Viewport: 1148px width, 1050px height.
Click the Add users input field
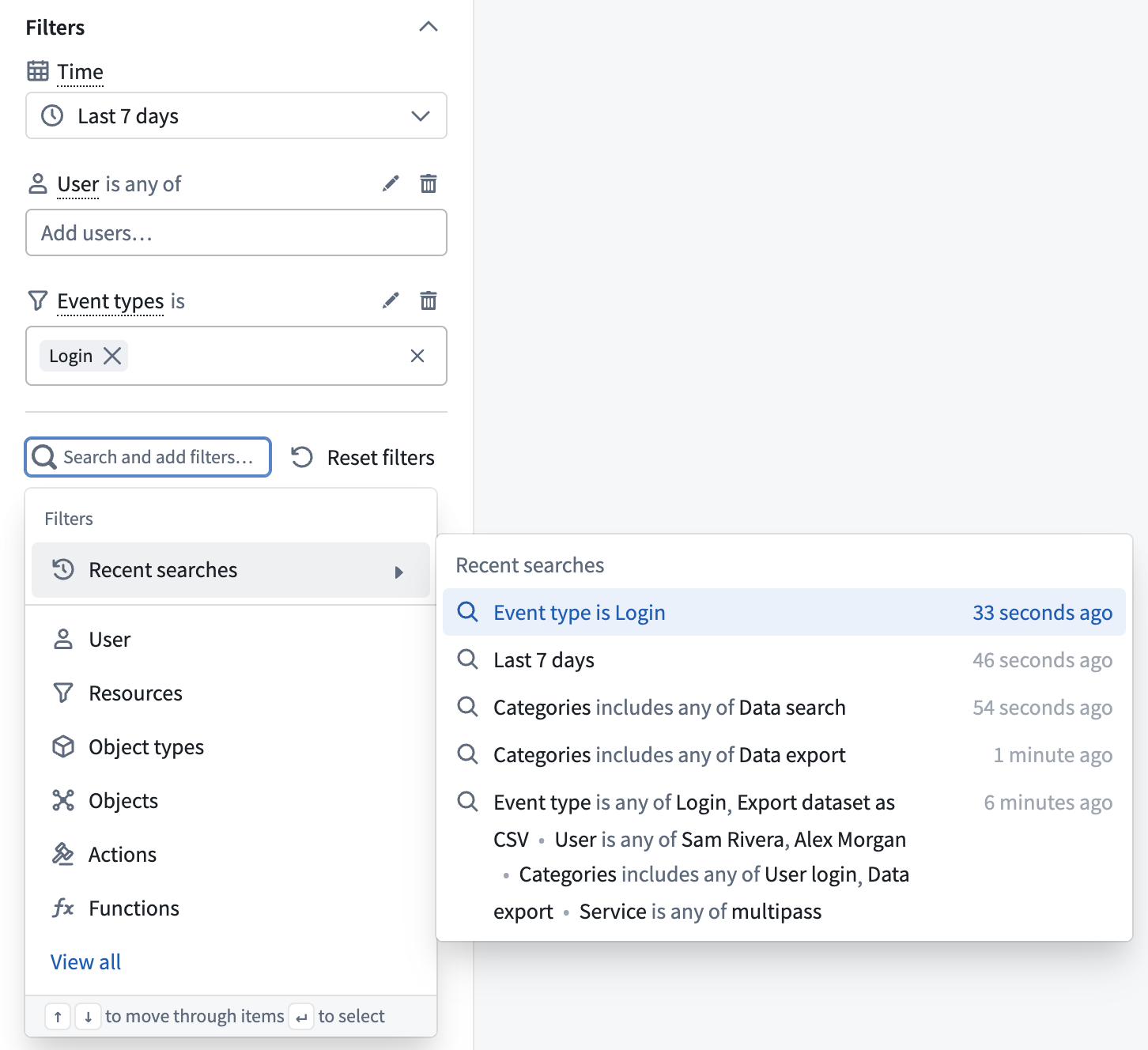click(236, 232)
